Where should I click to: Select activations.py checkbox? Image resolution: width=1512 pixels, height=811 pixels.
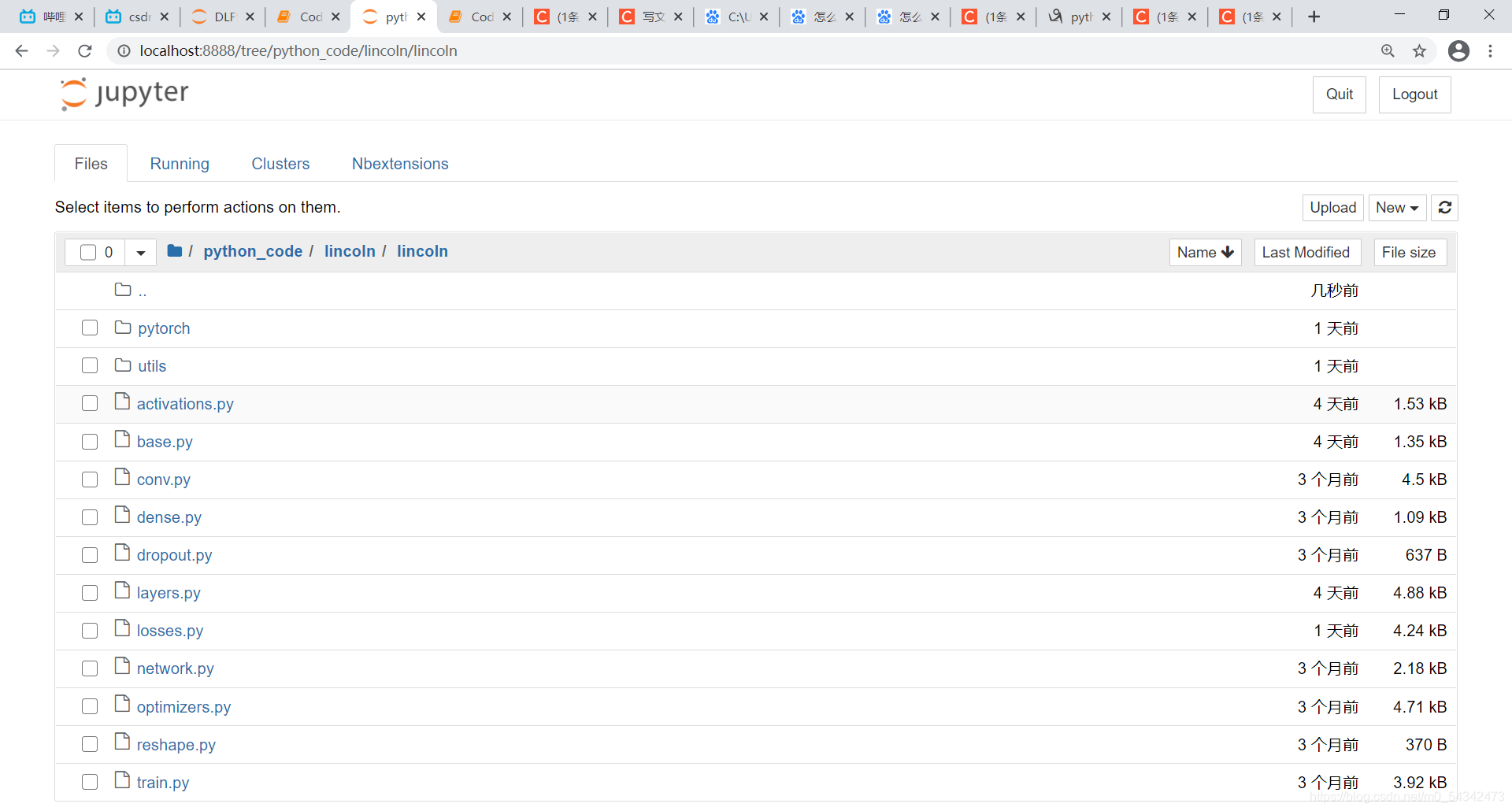point(90,403)
